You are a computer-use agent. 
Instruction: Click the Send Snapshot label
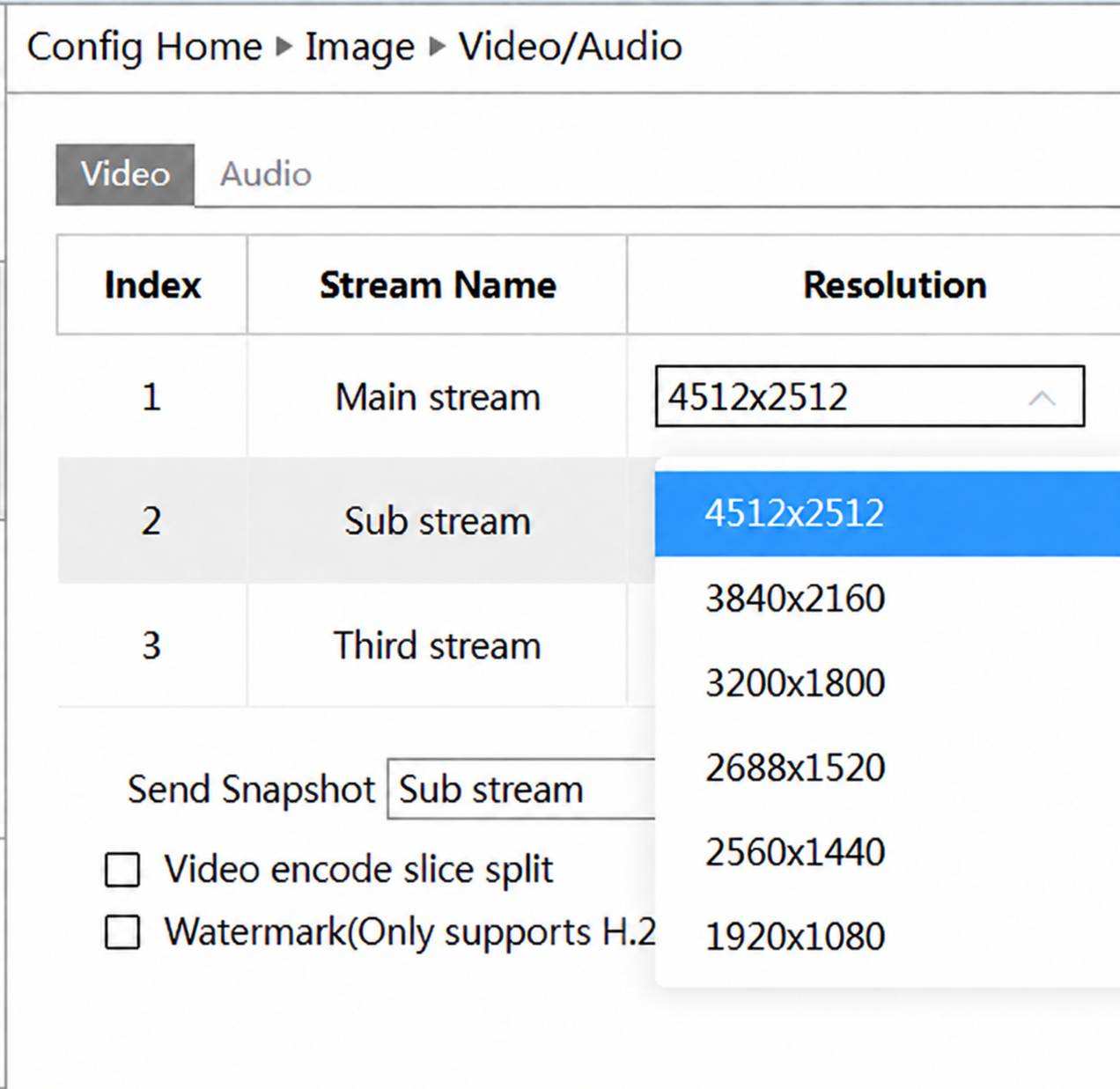(x=251, y=789)
